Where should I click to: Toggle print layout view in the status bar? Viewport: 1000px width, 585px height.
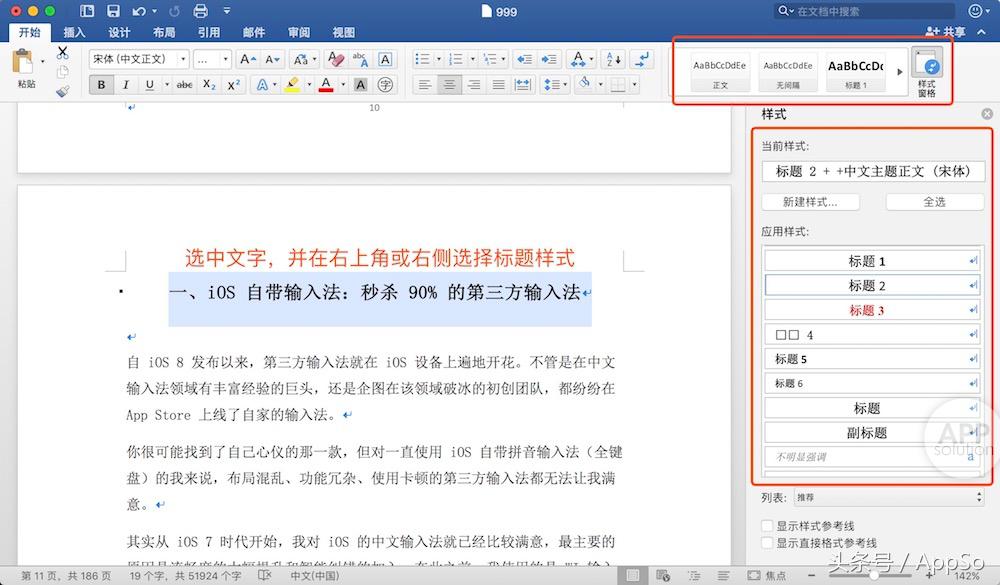[x=633, y=575]
